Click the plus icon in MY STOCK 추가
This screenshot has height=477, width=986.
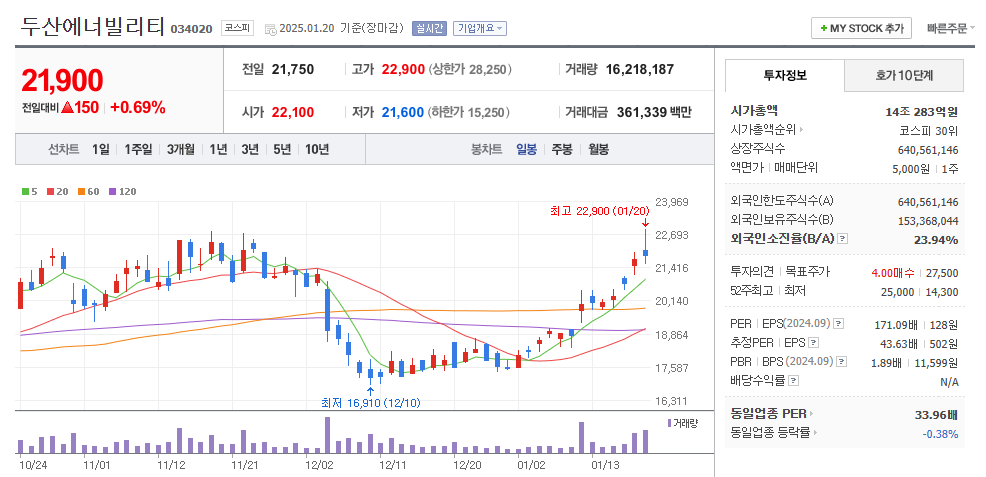click(824, 28)
